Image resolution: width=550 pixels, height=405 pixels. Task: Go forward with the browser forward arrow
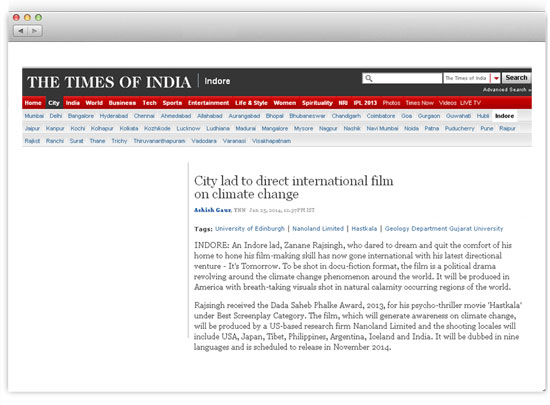[x=35, y=31]
